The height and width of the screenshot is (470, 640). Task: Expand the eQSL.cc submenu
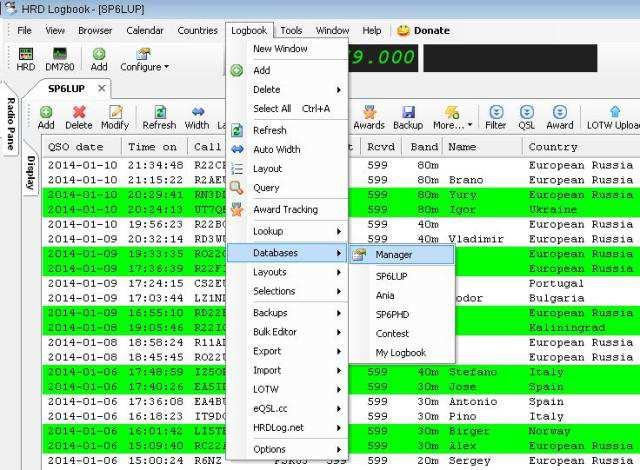click(287, 408)
